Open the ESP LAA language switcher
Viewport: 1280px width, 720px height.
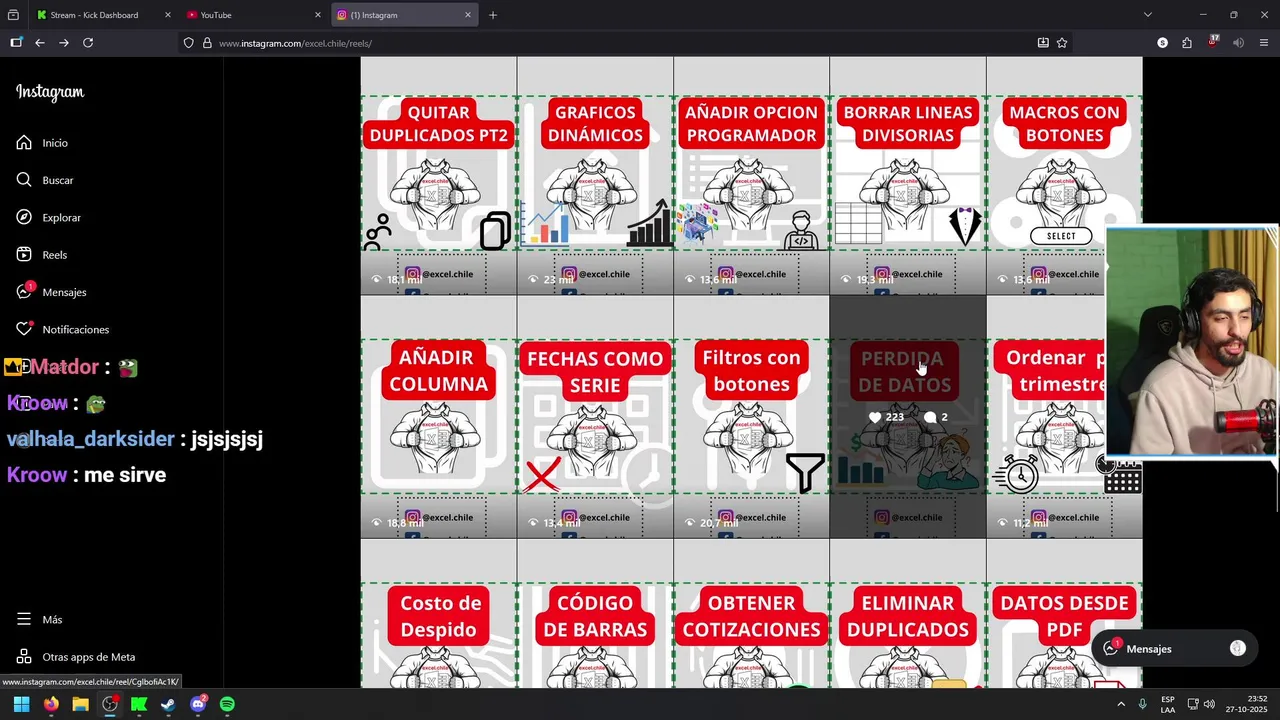coord(1168,704)
